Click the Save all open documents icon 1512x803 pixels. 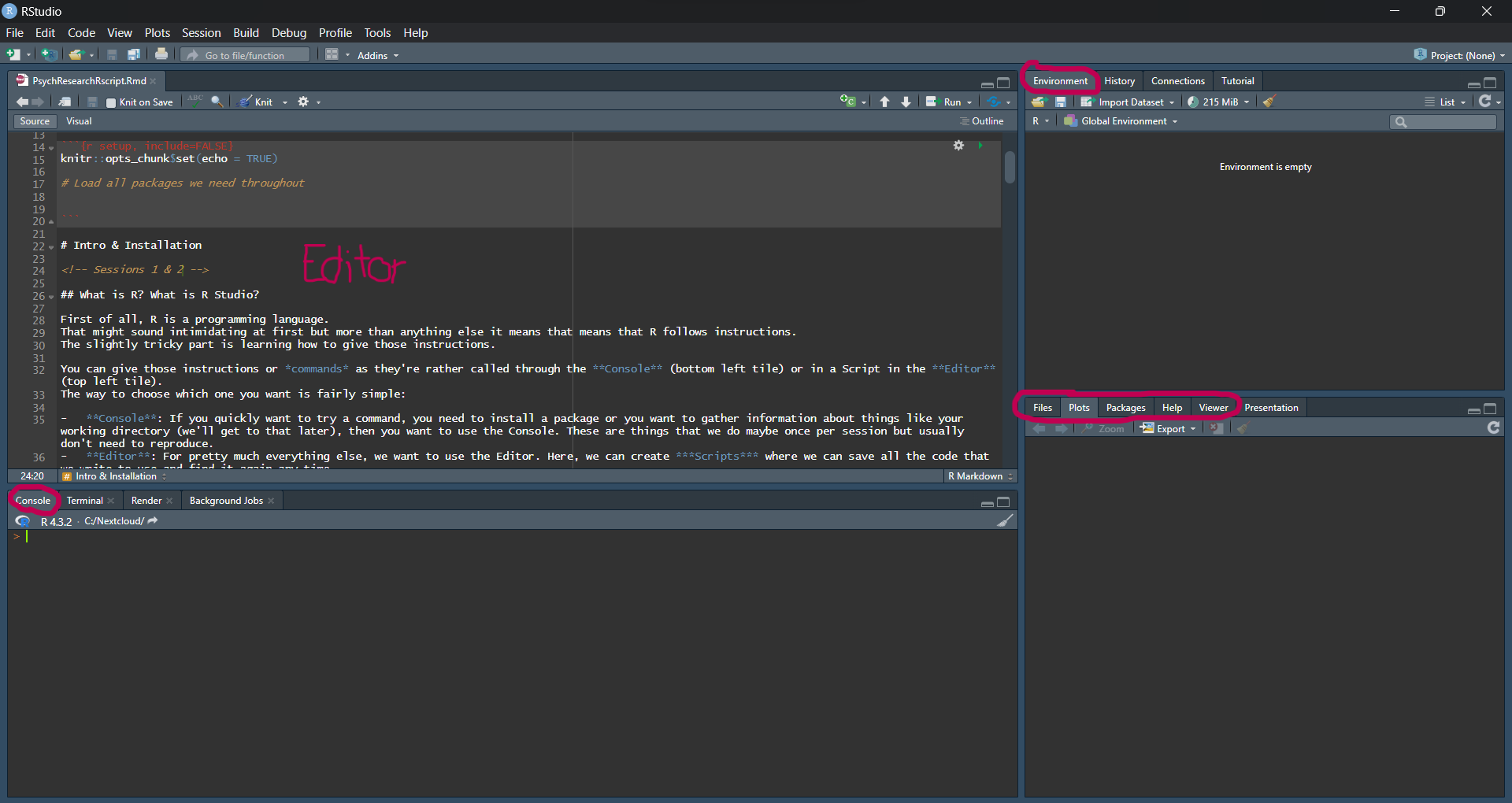[134, 55]
